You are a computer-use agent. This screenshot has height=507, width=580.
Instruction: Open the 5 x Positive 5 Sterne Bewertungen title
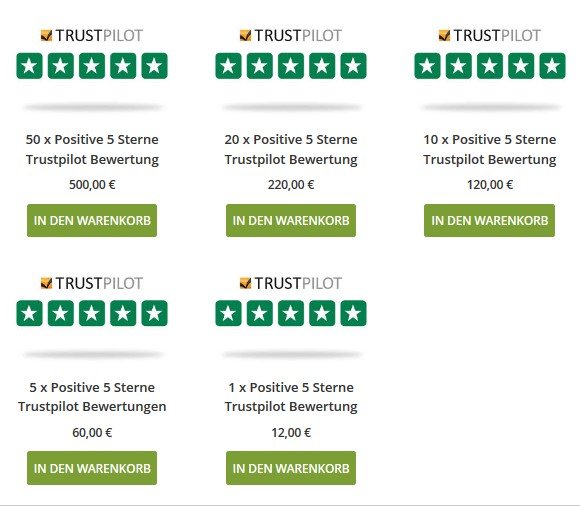(x=92, y=397)
